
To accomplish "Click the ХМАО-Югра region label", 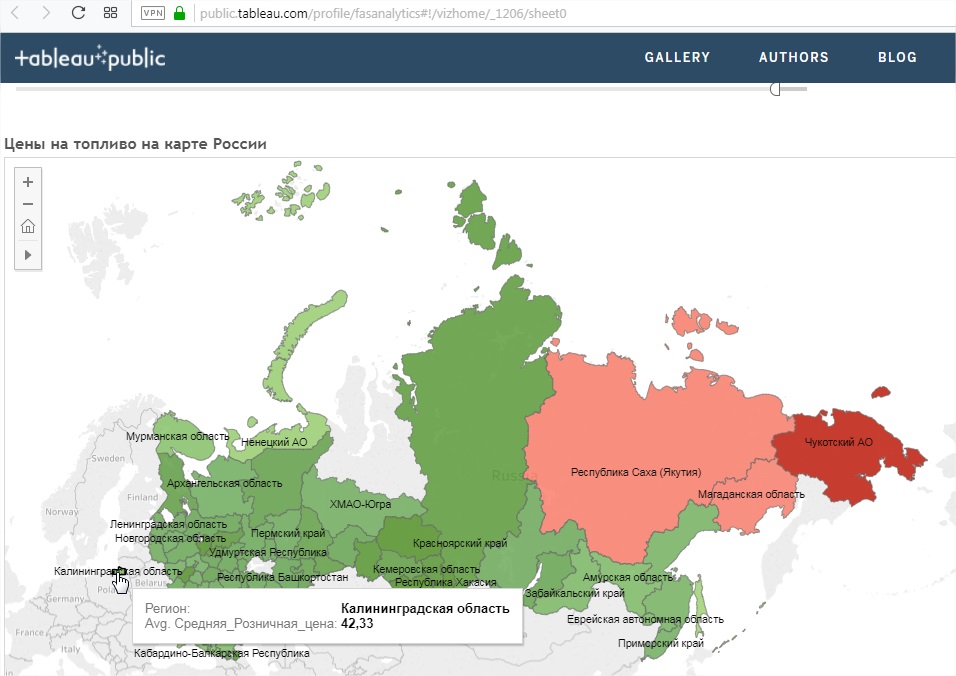I will pos(360,504).
